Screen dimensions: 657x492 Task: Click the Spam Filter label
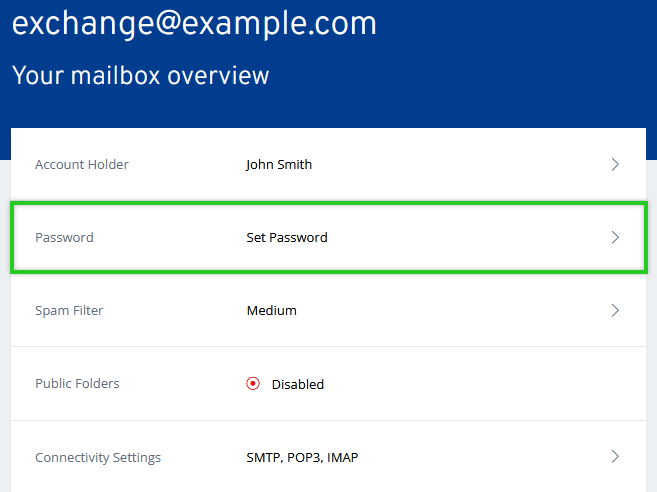pos(69,310)
